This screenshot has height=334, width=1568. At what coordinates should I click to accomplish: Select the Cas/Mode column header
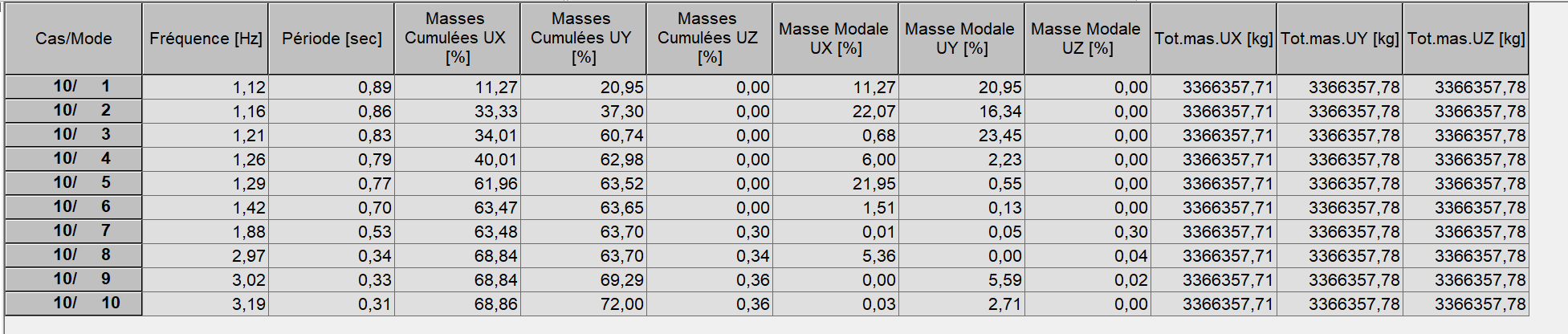74,39
